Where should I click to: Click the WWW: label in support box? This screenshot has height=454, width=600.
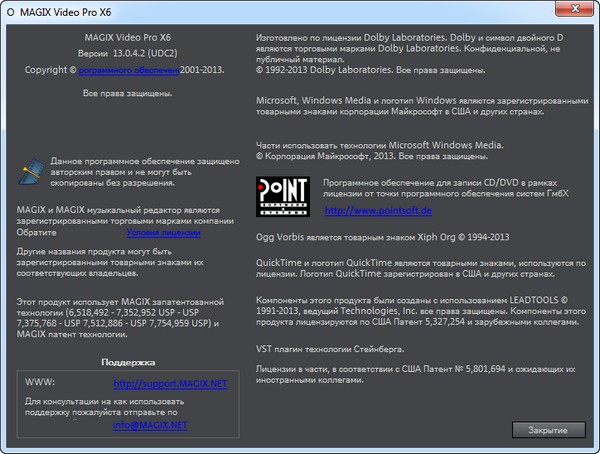(x=40, y=382)
